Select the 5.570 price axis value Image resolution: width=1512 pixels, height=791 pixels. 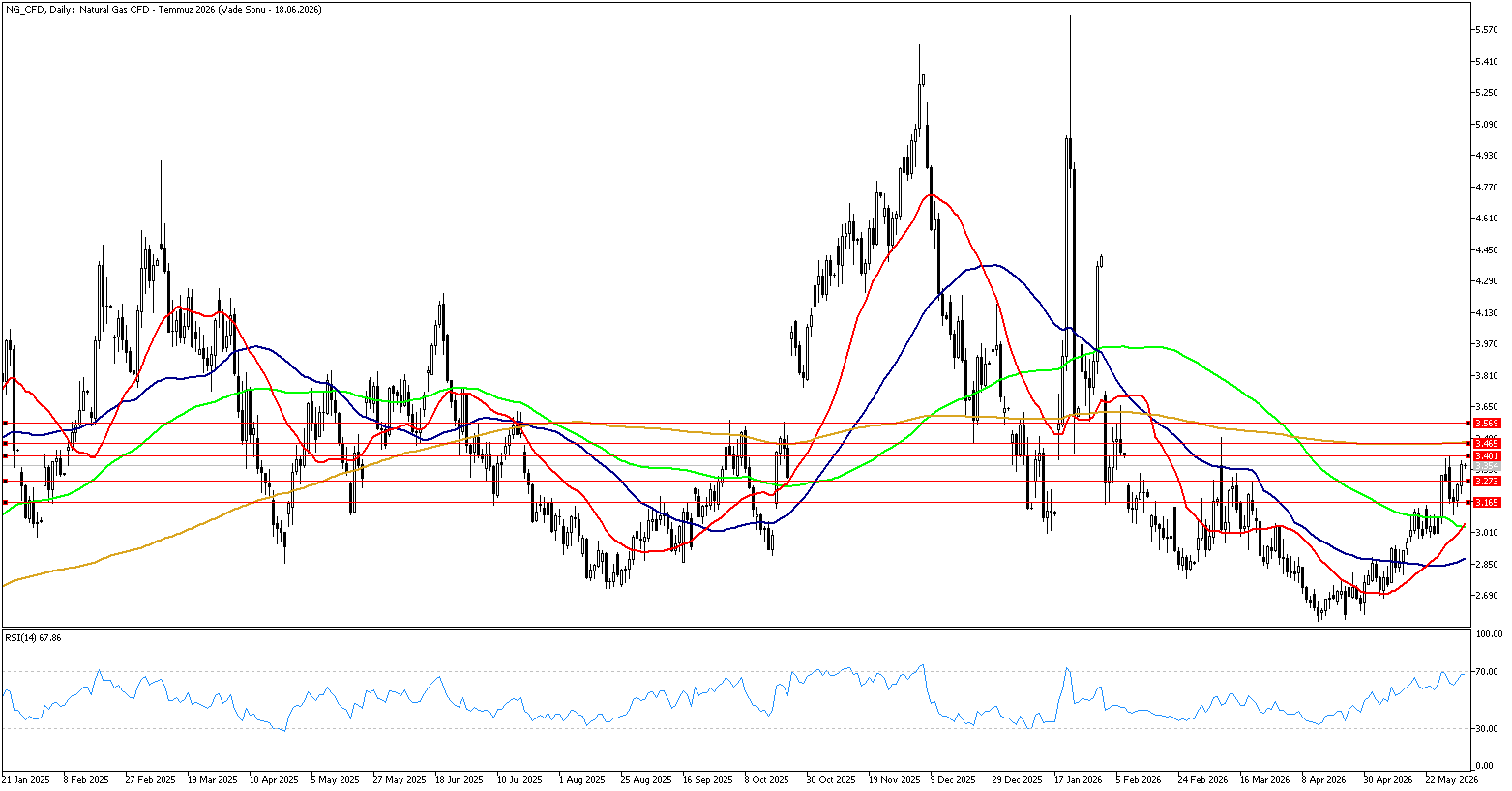[x=1488, y=30]
